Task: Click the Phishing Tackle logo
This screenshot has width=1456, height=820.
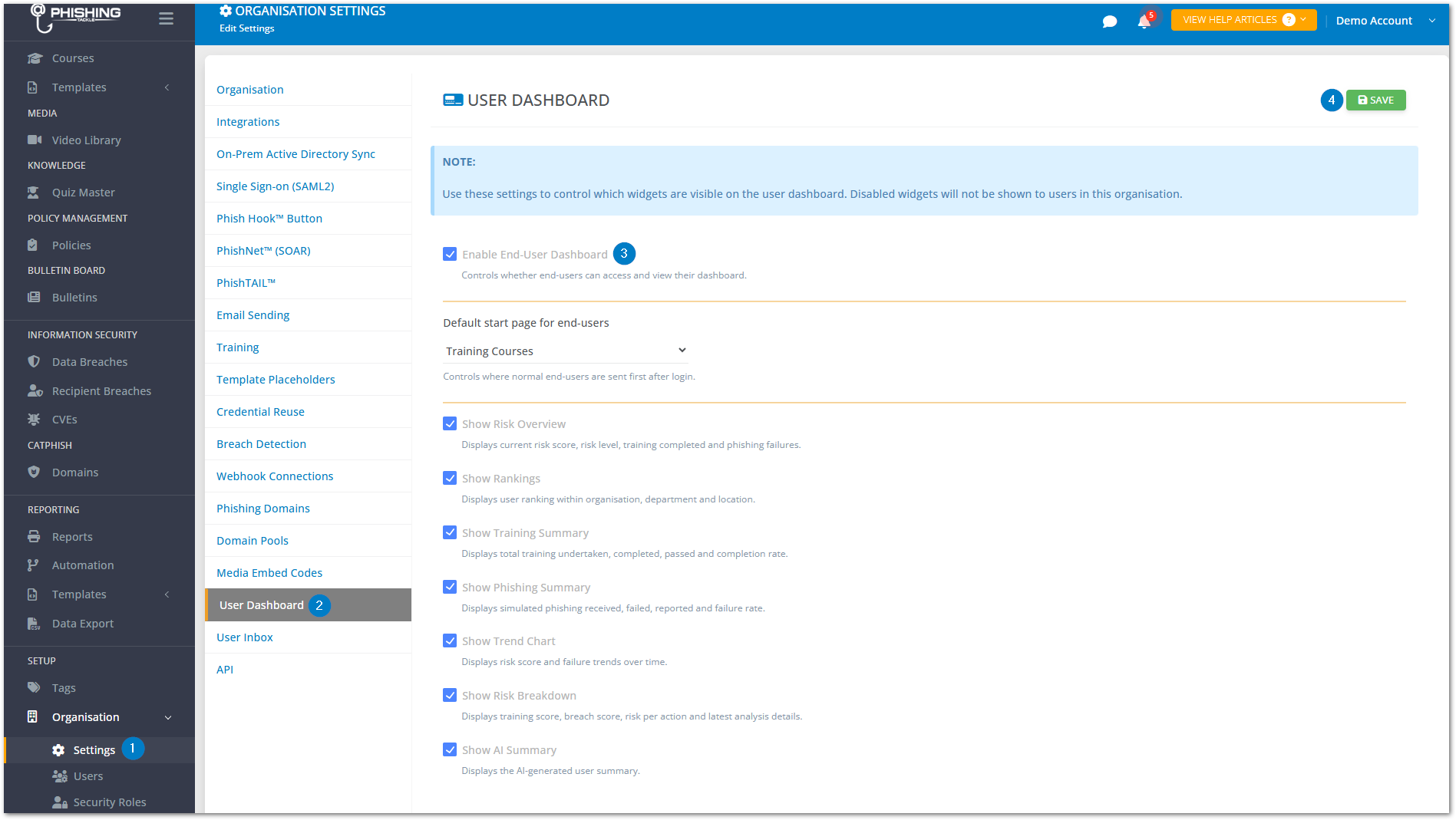Action: coord(75,17)
